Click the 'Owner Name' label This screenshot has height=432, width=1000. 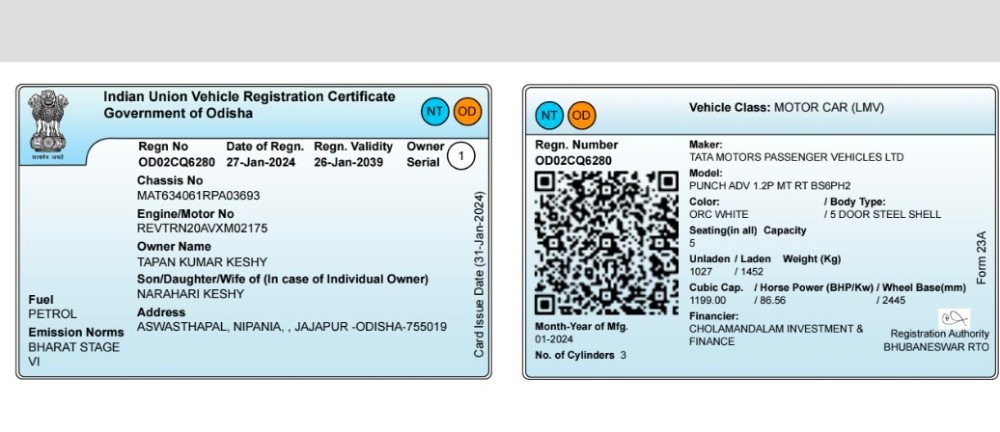click(174, 246)
